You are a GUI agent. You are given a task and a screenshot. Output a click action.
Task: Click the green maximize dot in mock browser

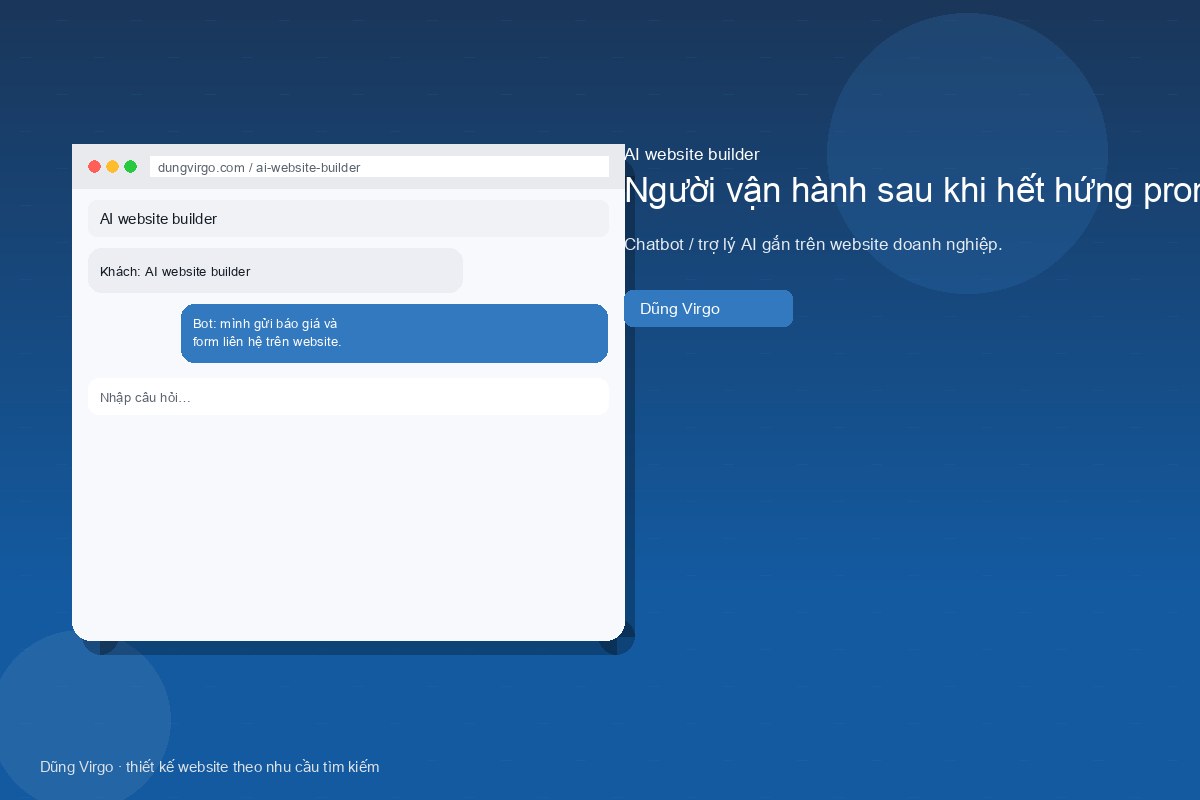(x=131, y=167)
